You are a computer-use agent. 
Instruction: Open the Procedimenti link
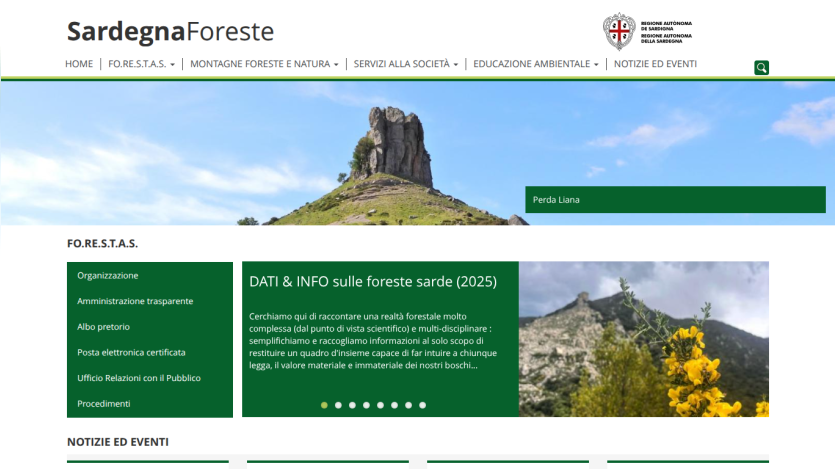[x=104, y=404]
